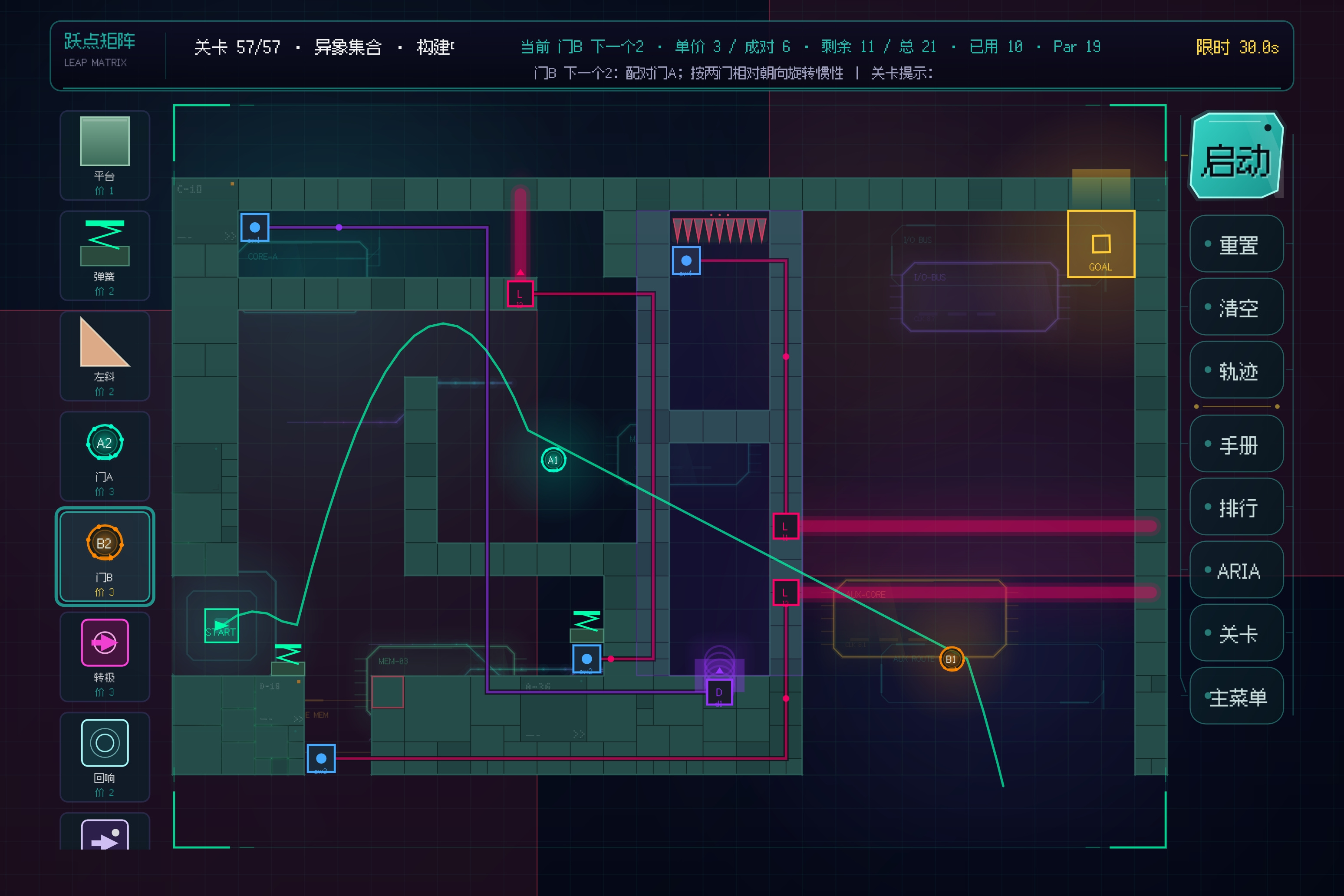Image resolution: width=1344 pixels, height=896 pixels.
Task: Open the 排行 leaderboard
Action: coord(1237,507)
